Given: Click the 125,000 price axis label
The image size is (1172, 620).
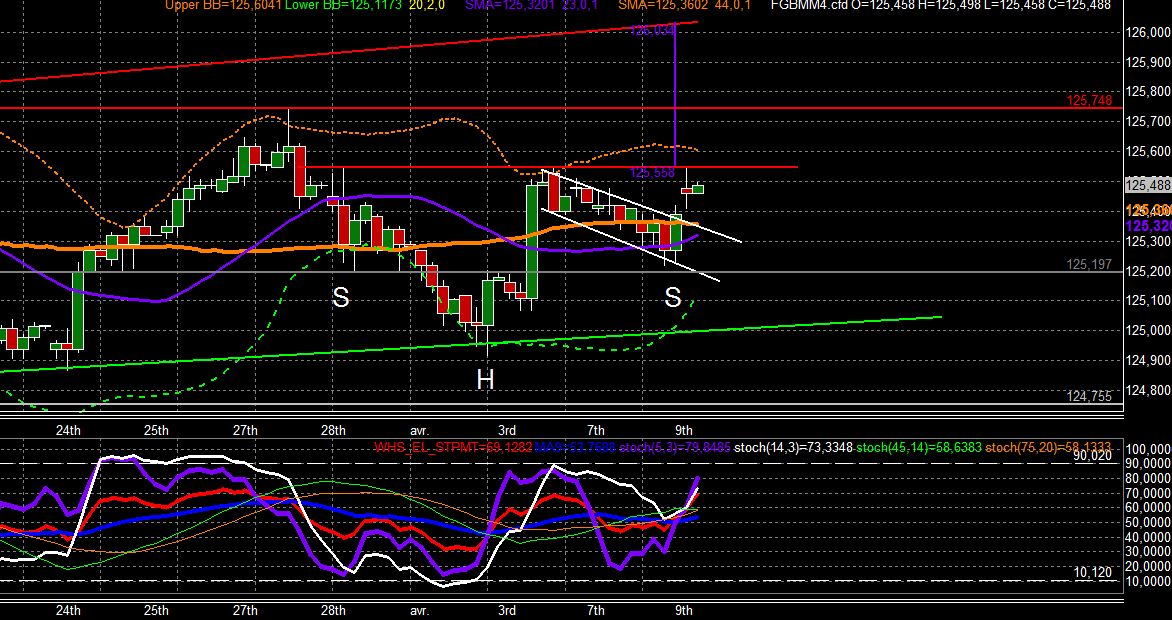Looking at the screenshot, I should pyautogui.click(x=1147, y=331).
